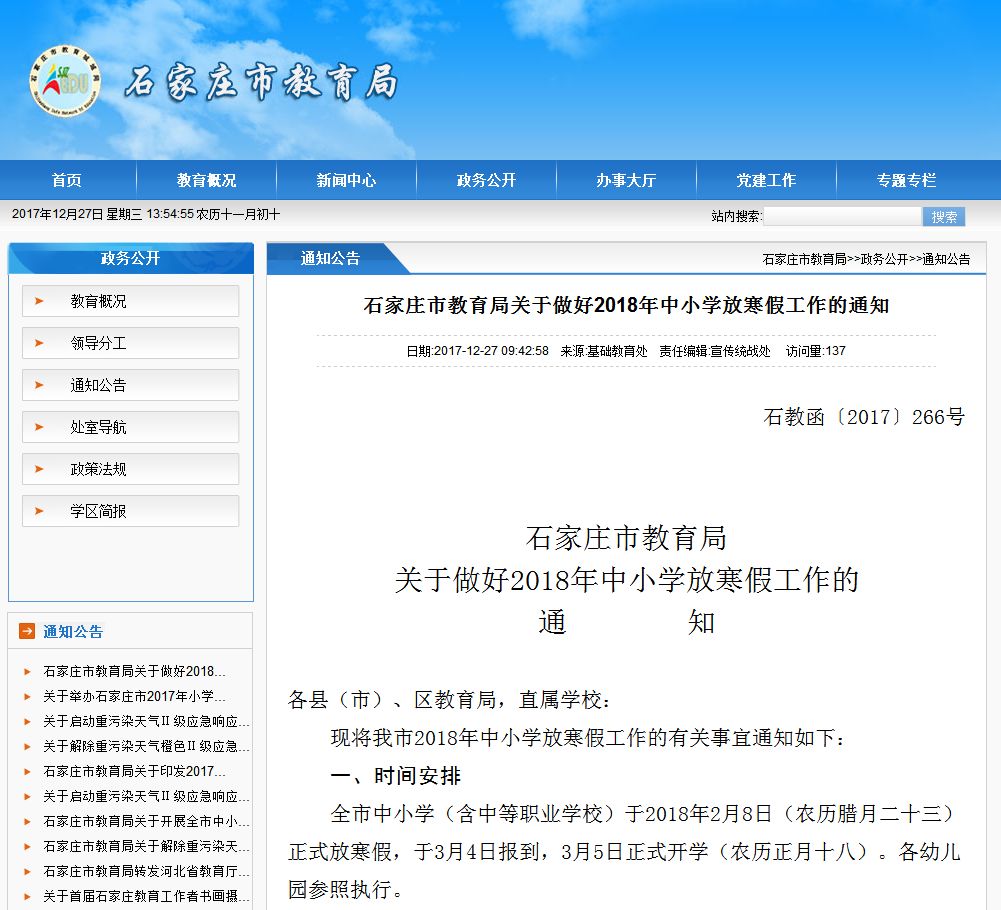Click the arrow icon next to 处室导航
This screenshot has width=1001, height=910.
(x=37, y=426)
